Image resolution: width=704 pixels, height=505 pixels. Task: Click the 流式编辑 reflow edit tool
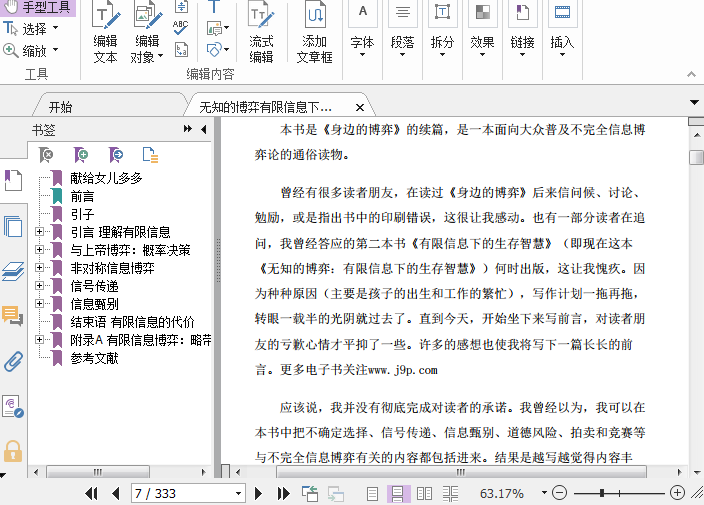click(261, 32)
